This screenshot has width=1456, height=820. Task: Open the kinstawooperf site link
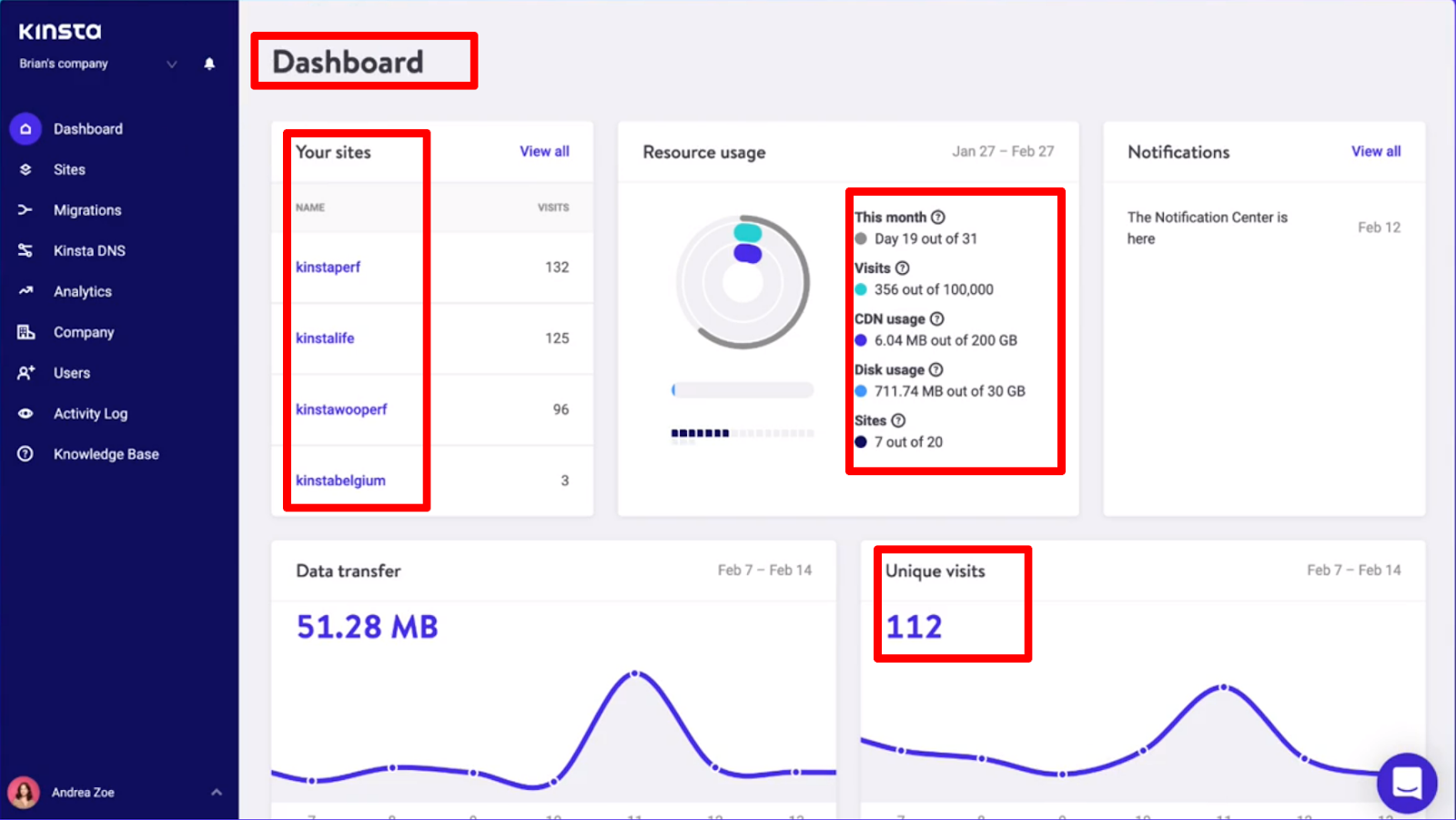pyautogui.click(x=341, y=410)
